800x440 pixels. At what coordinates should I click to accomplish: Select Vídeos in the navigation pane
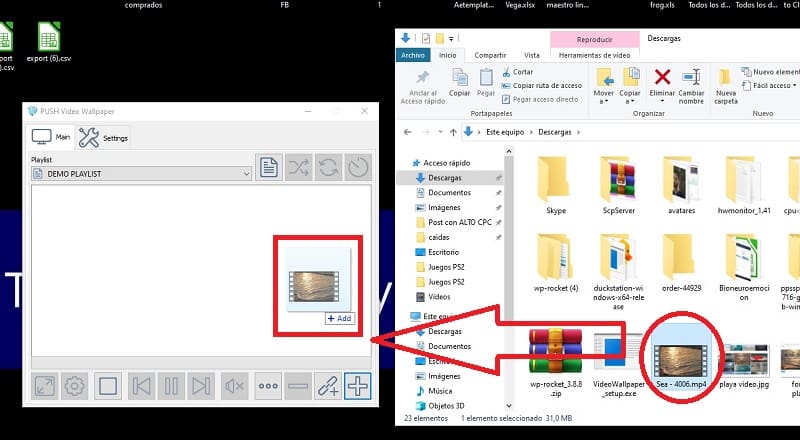(433, 297)
